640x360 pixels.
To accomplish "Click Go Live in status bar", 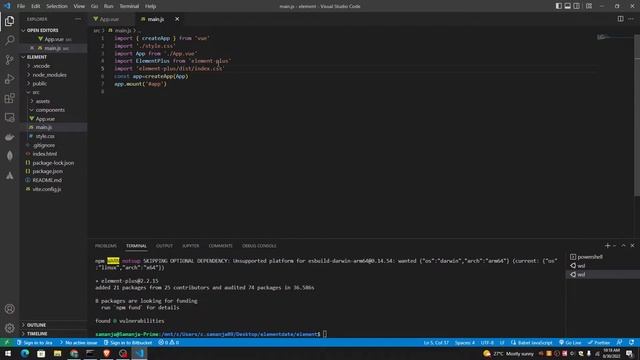I will 570,342.
